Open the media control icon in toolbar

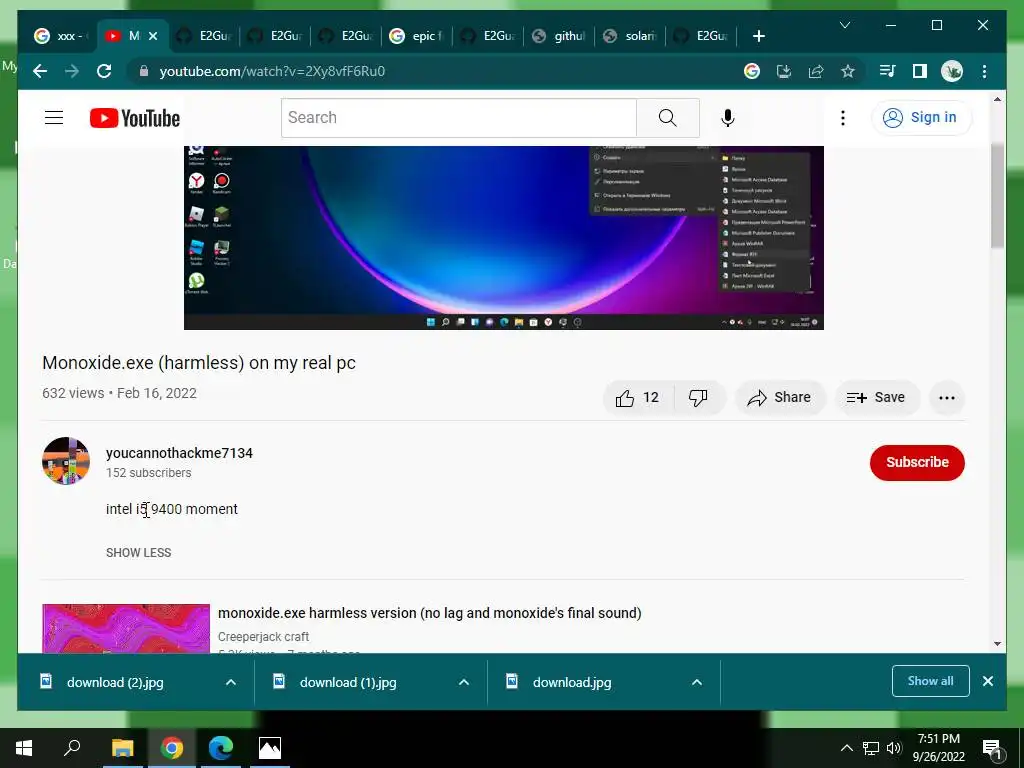click(x=888, y=71)
